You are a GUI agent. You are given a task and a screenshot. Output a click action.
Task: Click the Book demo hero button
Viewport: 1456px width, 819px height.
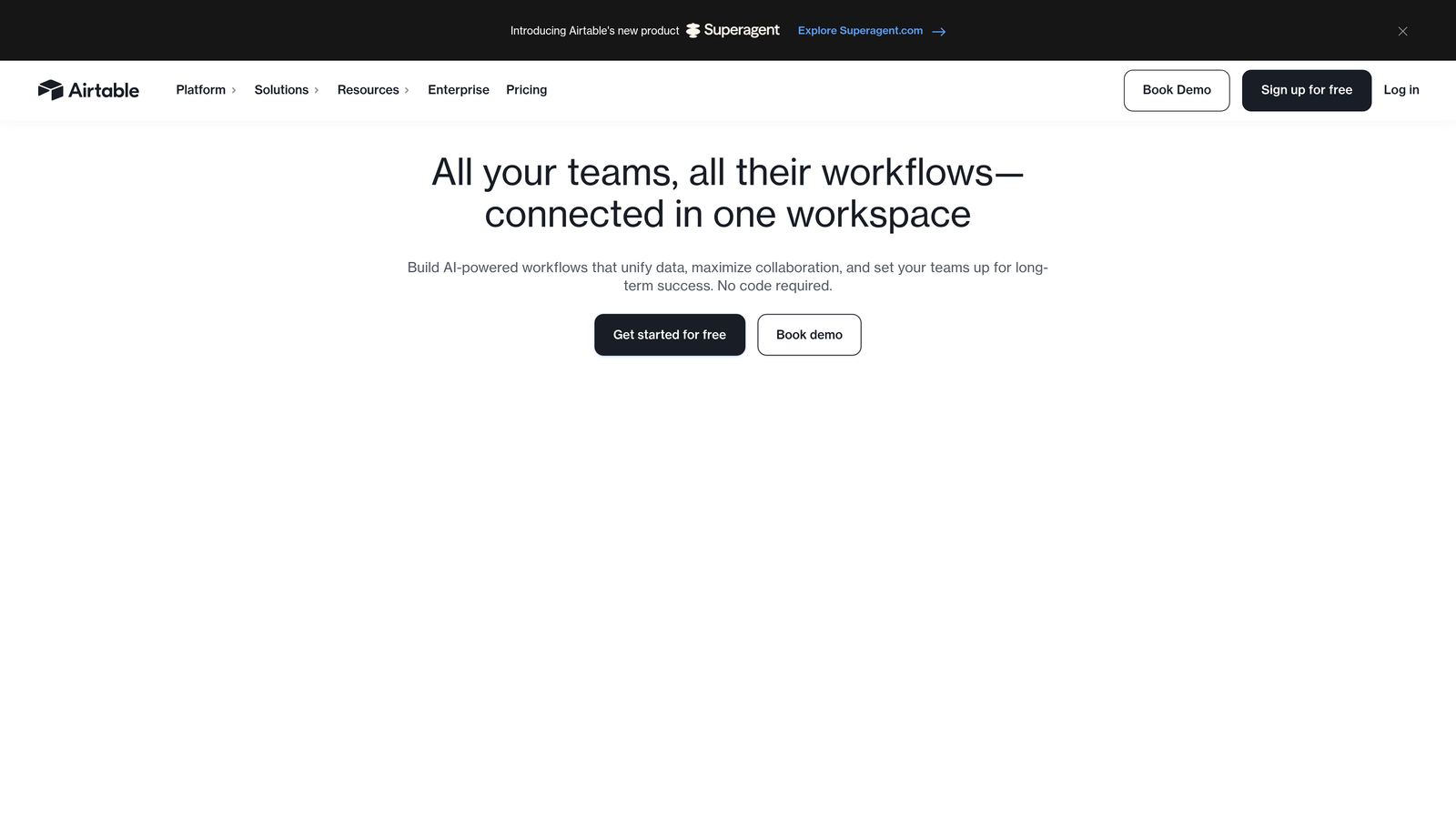[808, 334]
